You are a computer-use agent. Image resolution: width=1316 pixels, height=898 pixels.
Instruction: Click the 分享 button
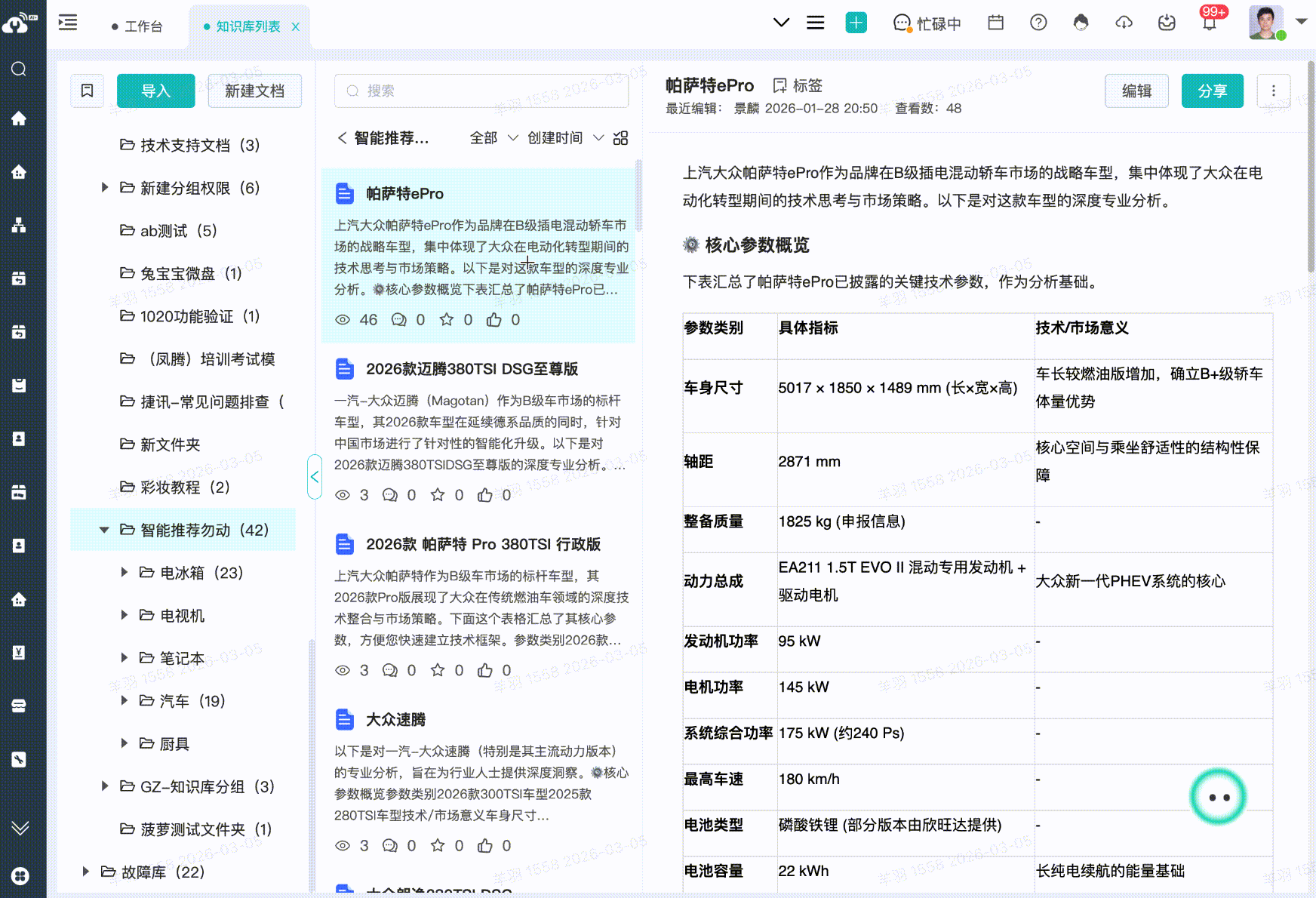[x=1213, y=91]
